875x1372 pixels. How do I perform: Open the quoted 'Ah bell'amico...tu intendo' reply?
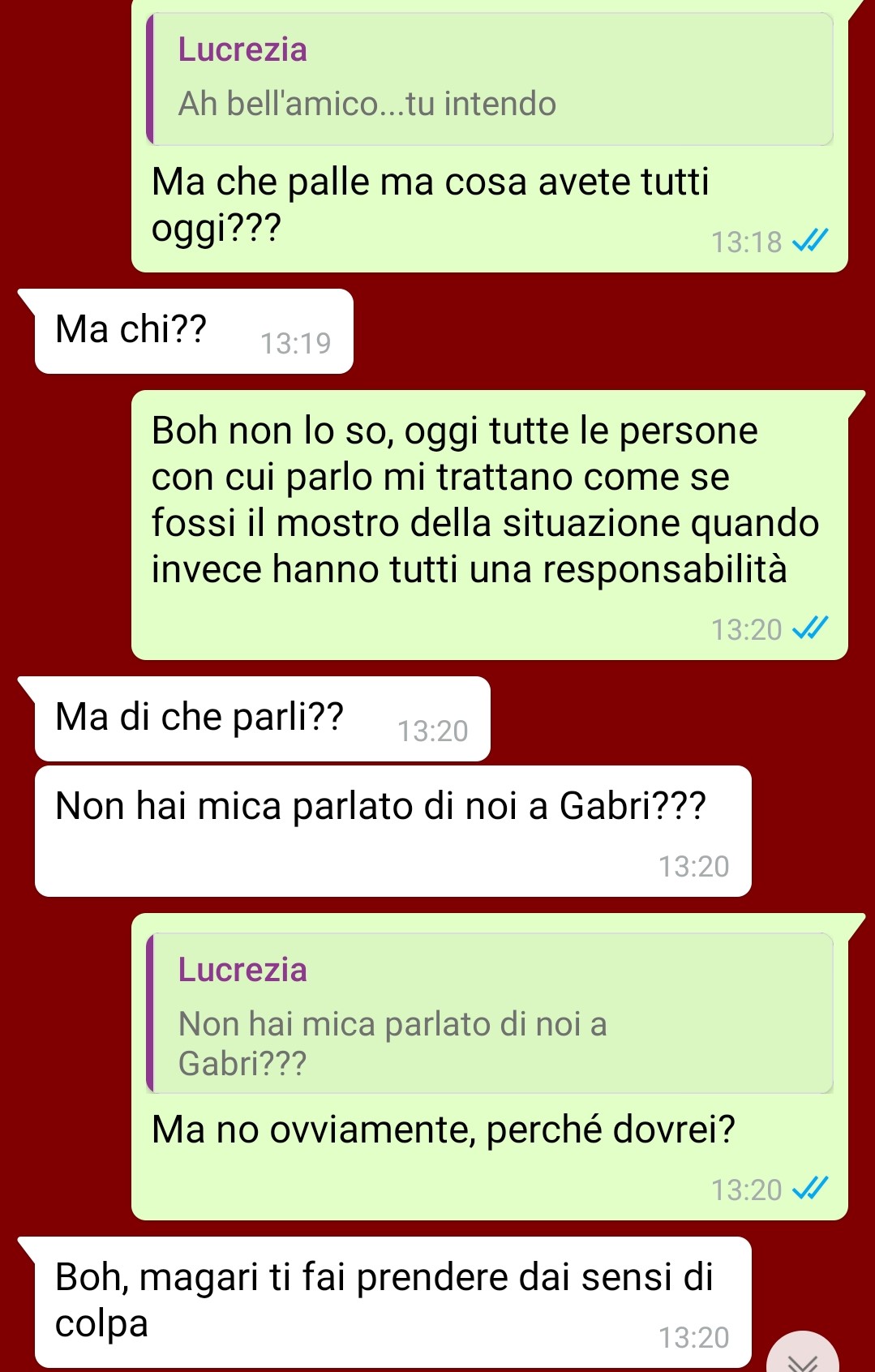[490, 79]
